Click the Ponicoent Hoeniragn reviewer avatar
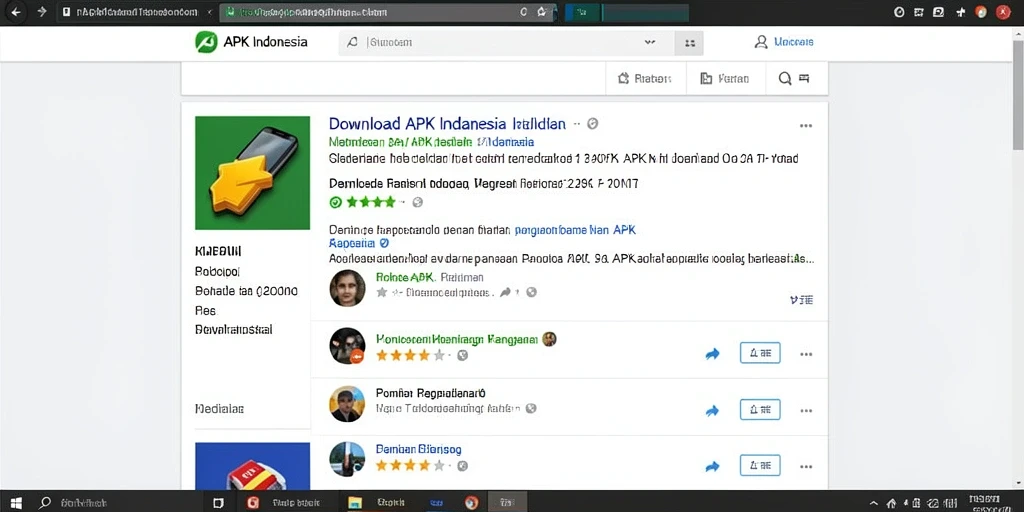Screen dimensions: 1024x512 [347, 345]
